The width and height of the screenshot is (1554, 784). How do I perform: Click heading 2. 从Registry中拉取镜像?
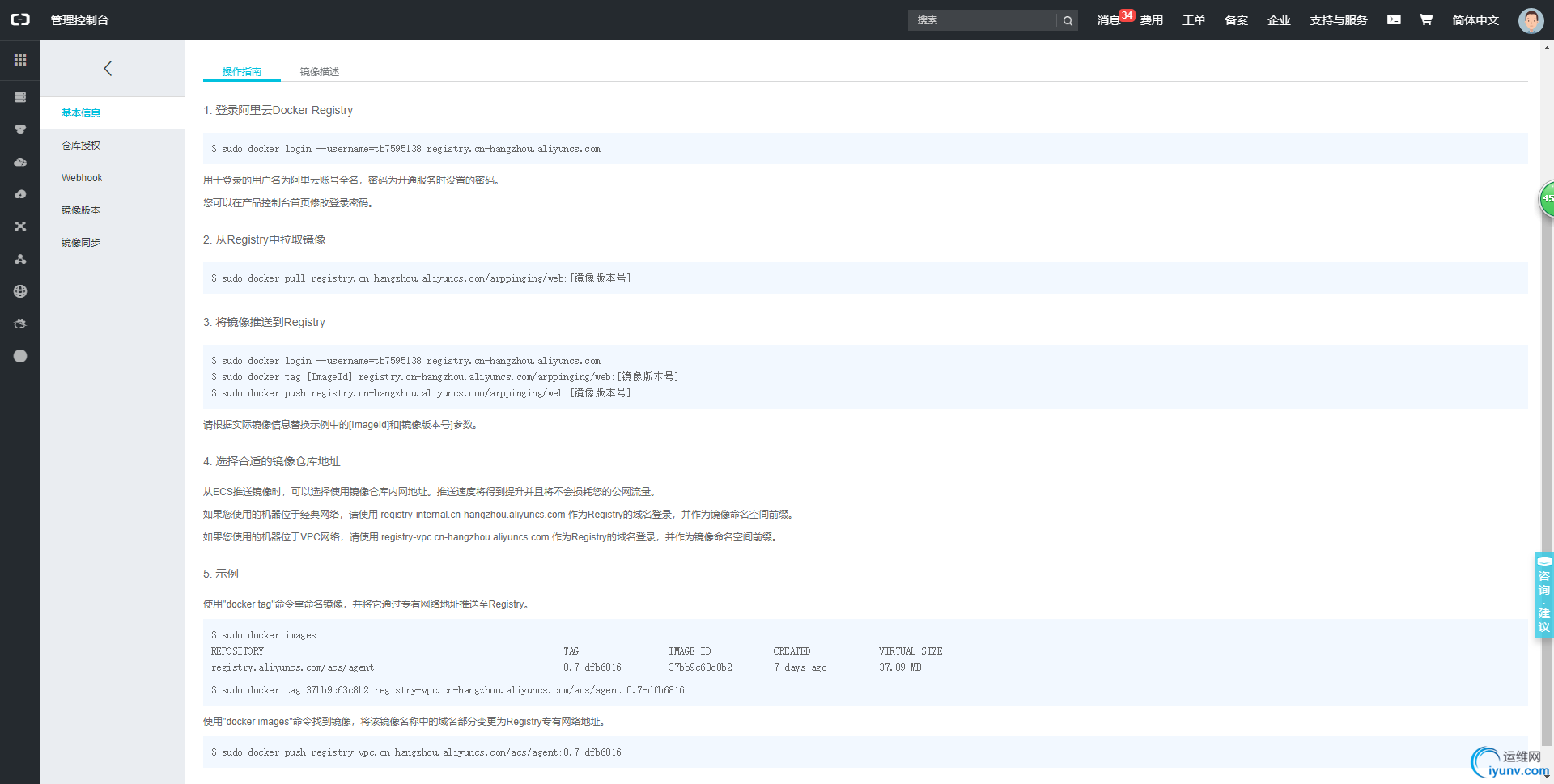pyautogui.click(x=264, y=239)
